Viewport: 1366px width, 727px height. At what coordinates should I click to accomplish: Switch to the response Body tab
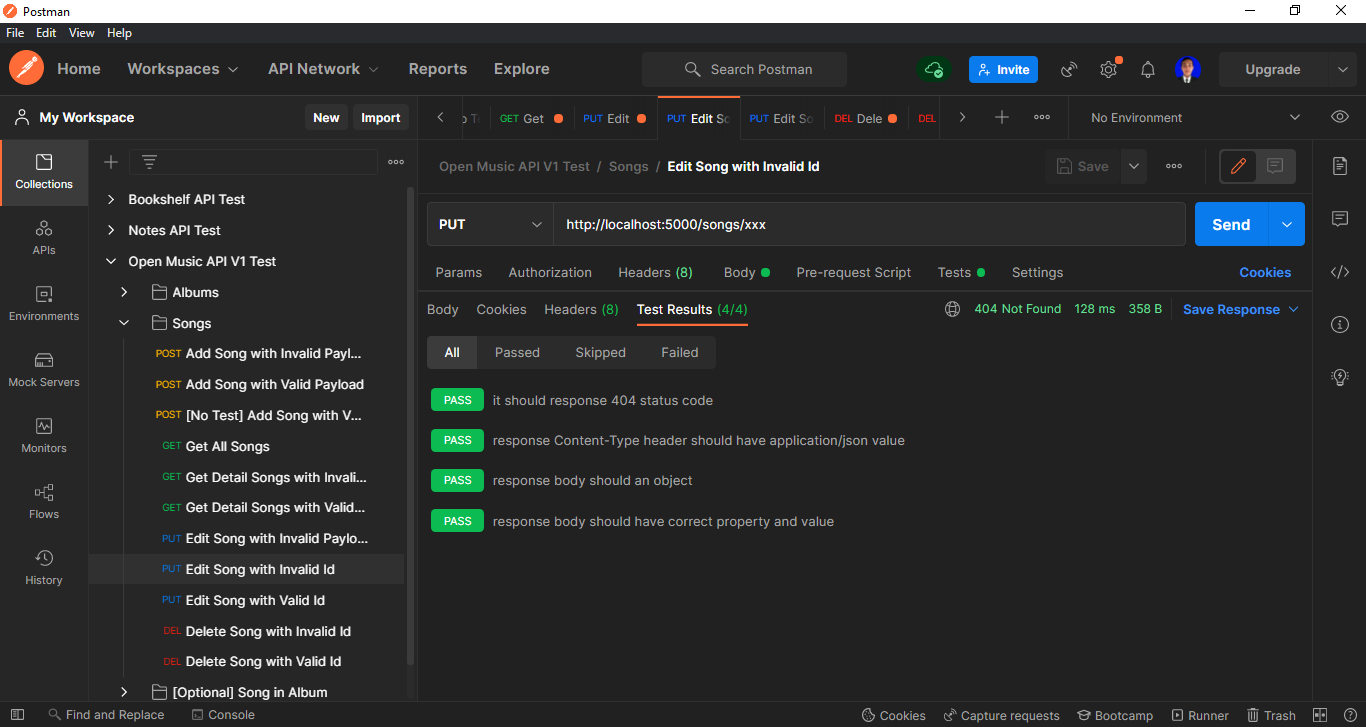point(443,309)
